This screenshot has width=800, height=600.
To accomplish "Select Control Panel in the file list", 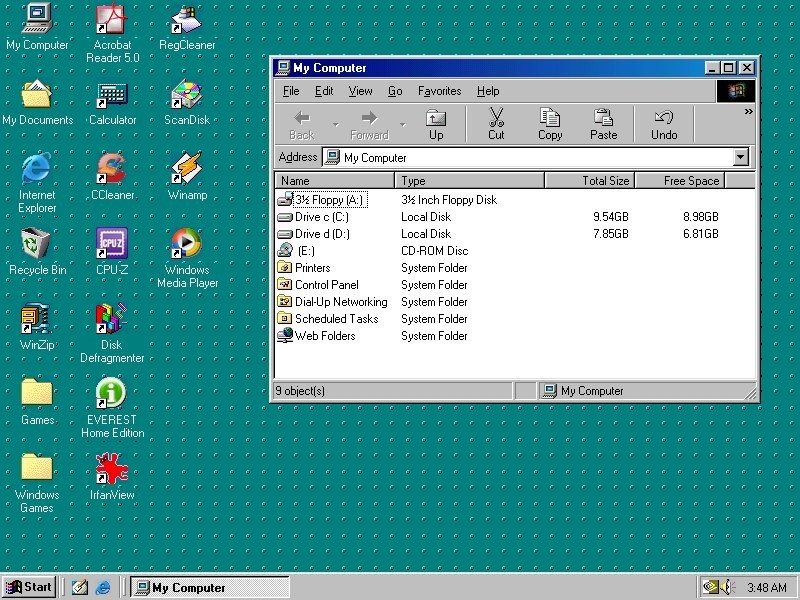I will pyautogui.click(x=326, y=285).
